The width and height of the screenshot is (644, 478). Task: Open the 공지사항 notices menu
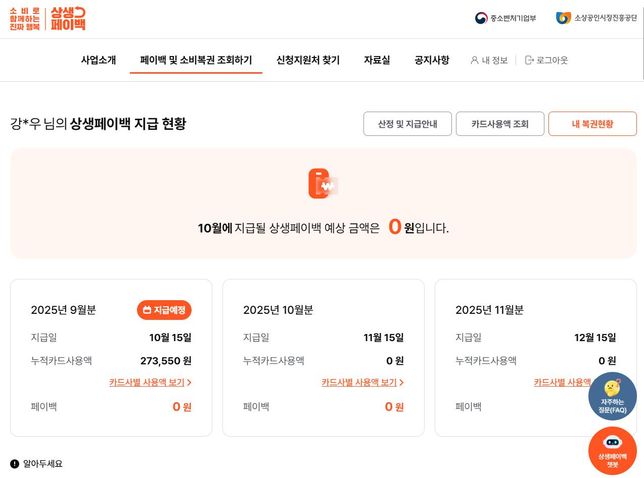(x=432, y=60)
